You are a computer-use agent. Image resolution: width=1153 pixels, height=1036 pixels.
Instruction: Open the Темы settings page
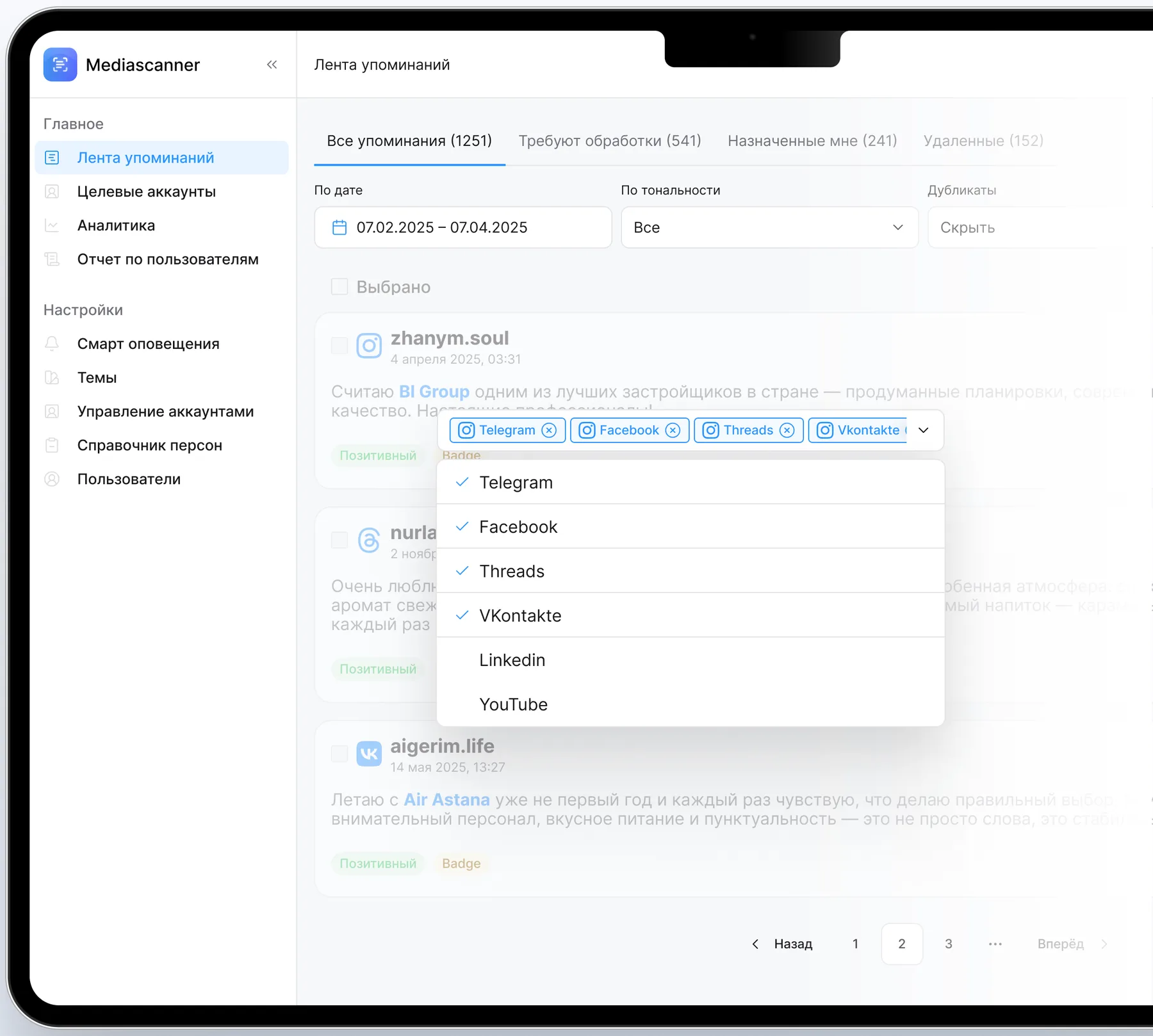[x=161, y=378]
